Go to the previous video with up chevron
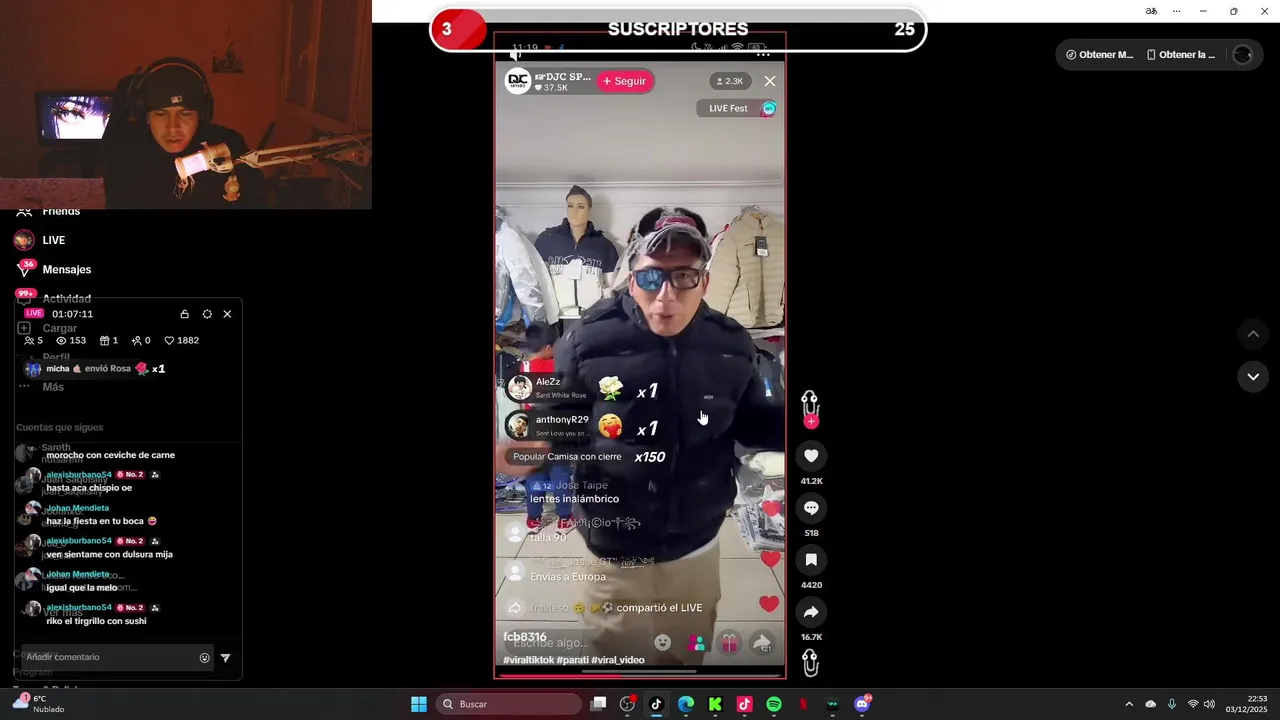 pos(1253,334)
